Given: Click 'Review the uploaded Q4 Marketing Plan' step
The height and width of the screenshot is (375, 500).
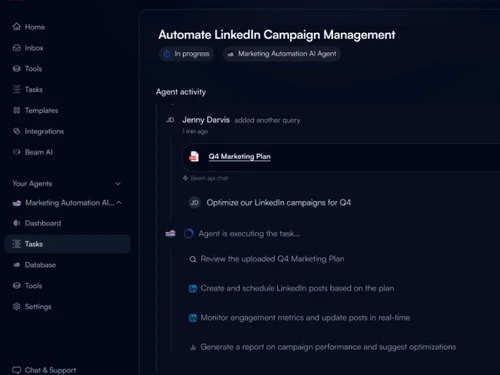Looking at the screenshot, I should click(272, 259).
